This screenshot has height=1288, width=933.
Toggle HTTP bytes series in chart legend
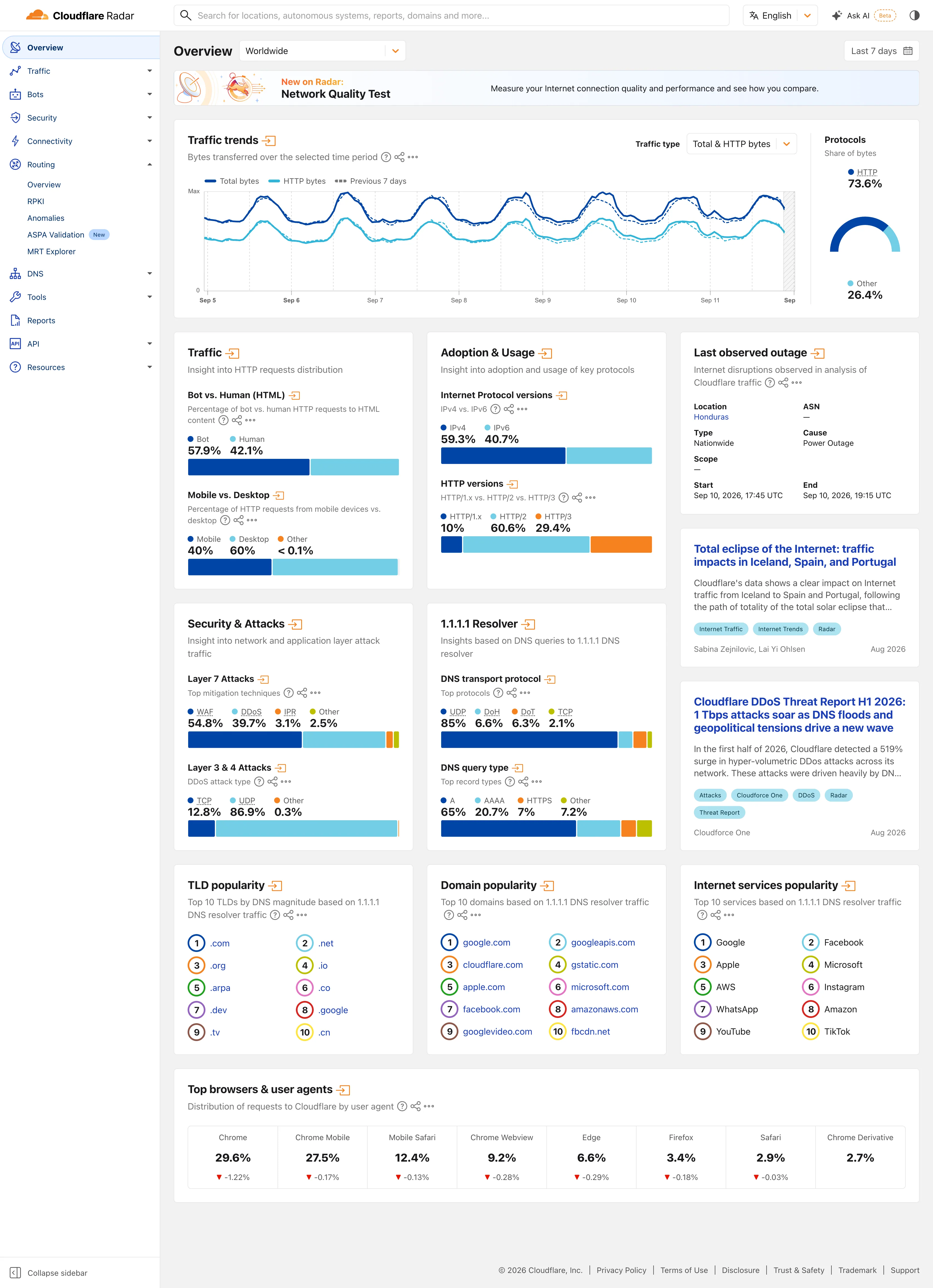[x=297, y=181]
